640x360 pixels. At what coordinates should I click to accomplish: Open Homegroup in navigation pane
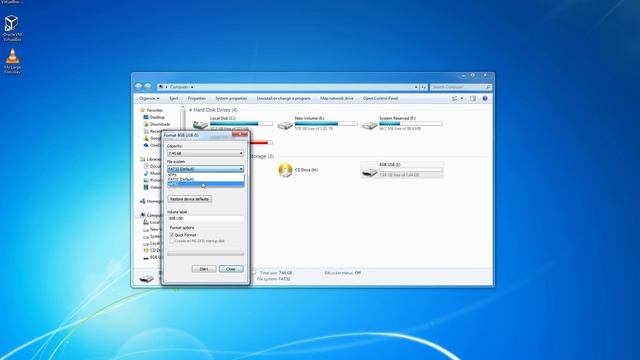tap(151, 201)
